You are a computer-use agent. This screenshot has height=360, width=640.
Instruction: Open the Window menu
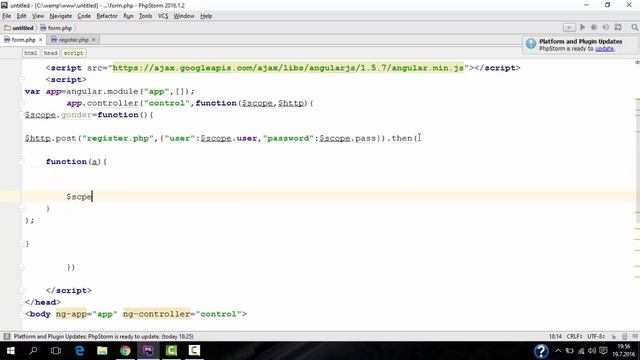184,16
